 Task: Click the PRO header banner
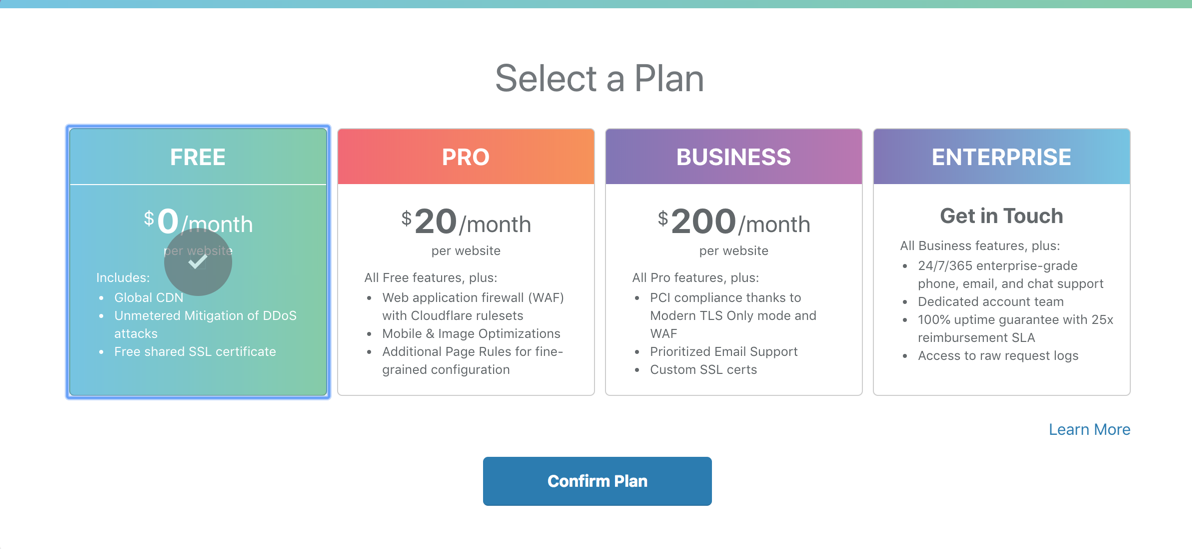click(x=466, y=157)
